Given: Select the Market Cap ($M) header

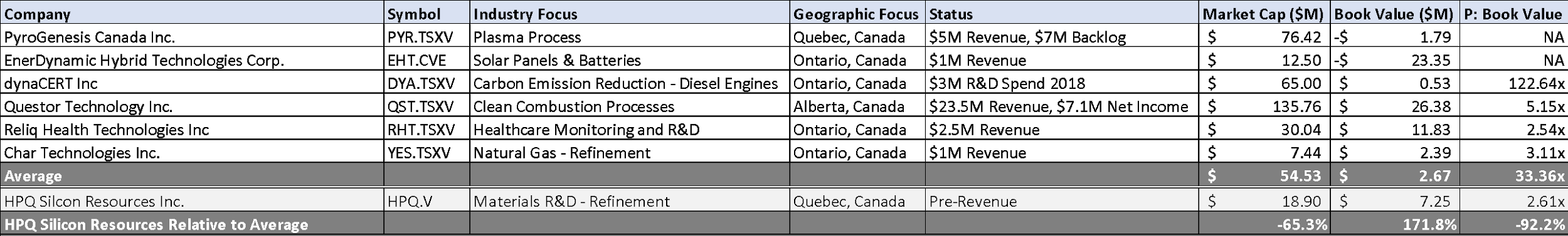Looking at the screenshot, I should pos(1264,14).
